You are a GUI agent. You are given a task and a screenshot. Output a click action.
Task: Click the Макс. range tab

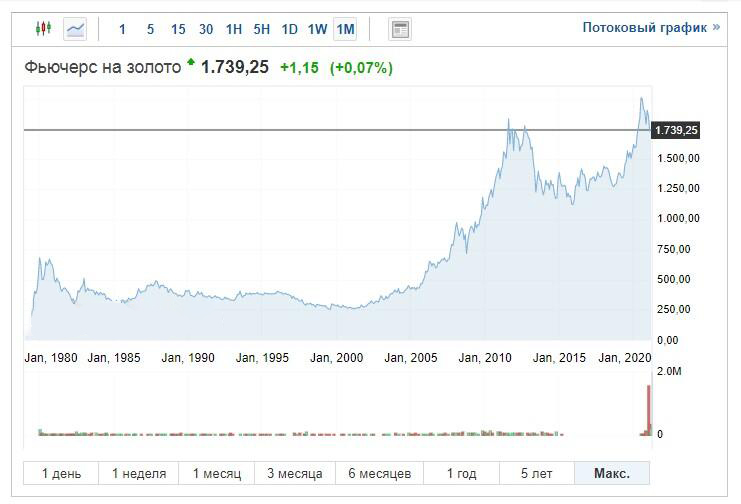[611, 473]
